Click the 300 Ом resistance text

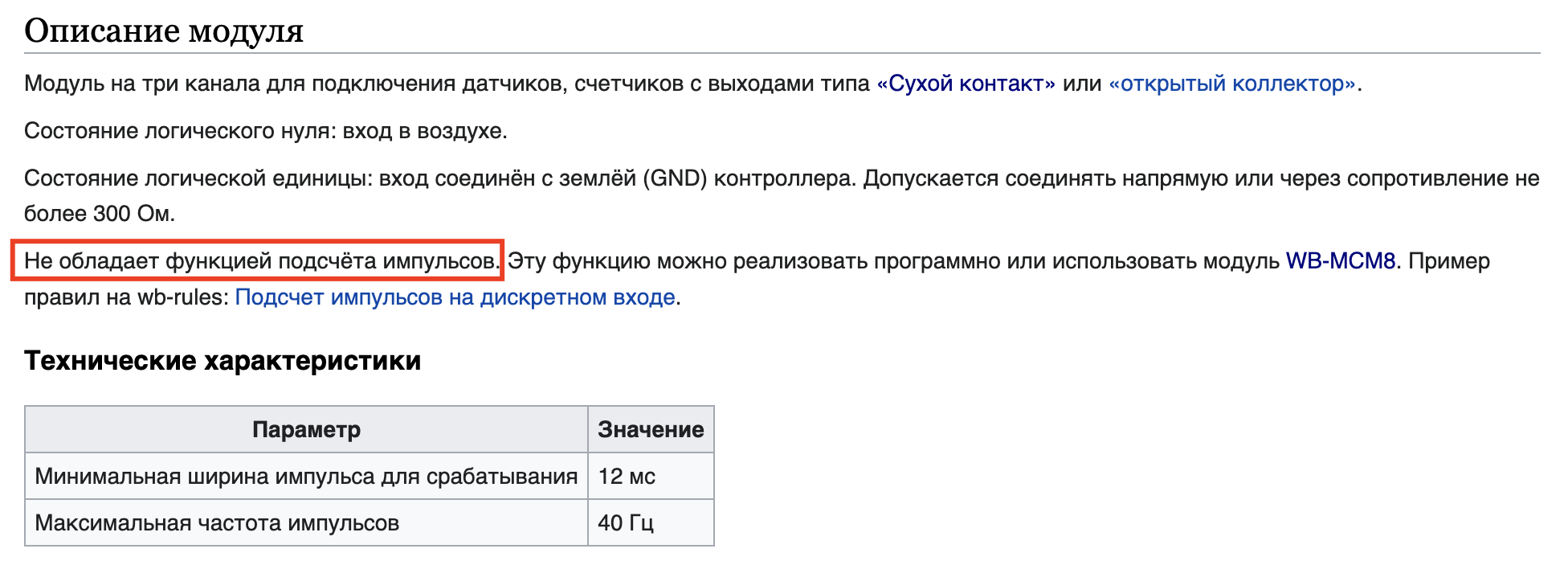[x=133, y=214]
